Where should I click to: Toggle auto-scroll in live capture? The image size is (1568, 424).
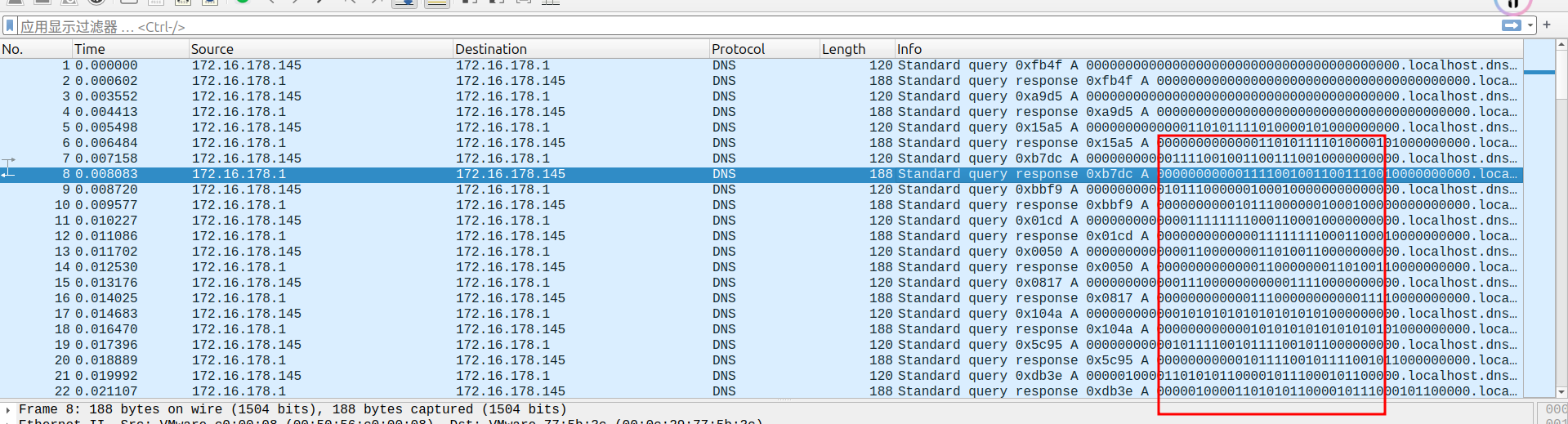404,2
